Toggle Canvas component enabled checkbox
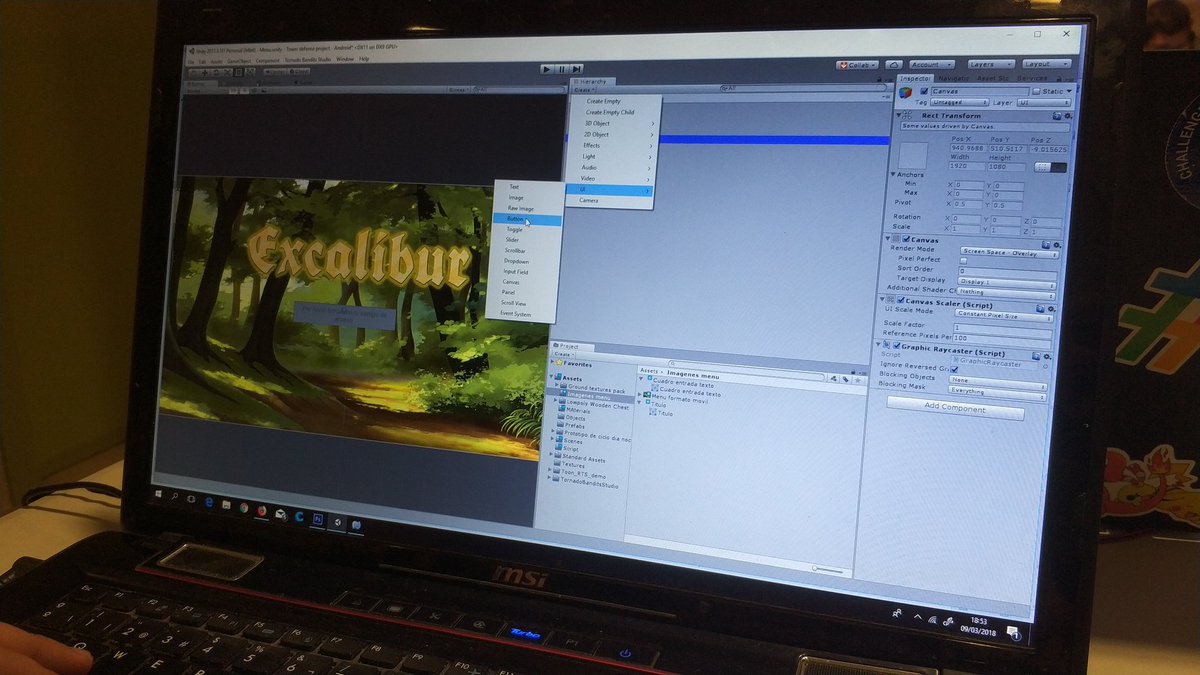The width and height of the screenshot is (1200, 675). (906, 239)
